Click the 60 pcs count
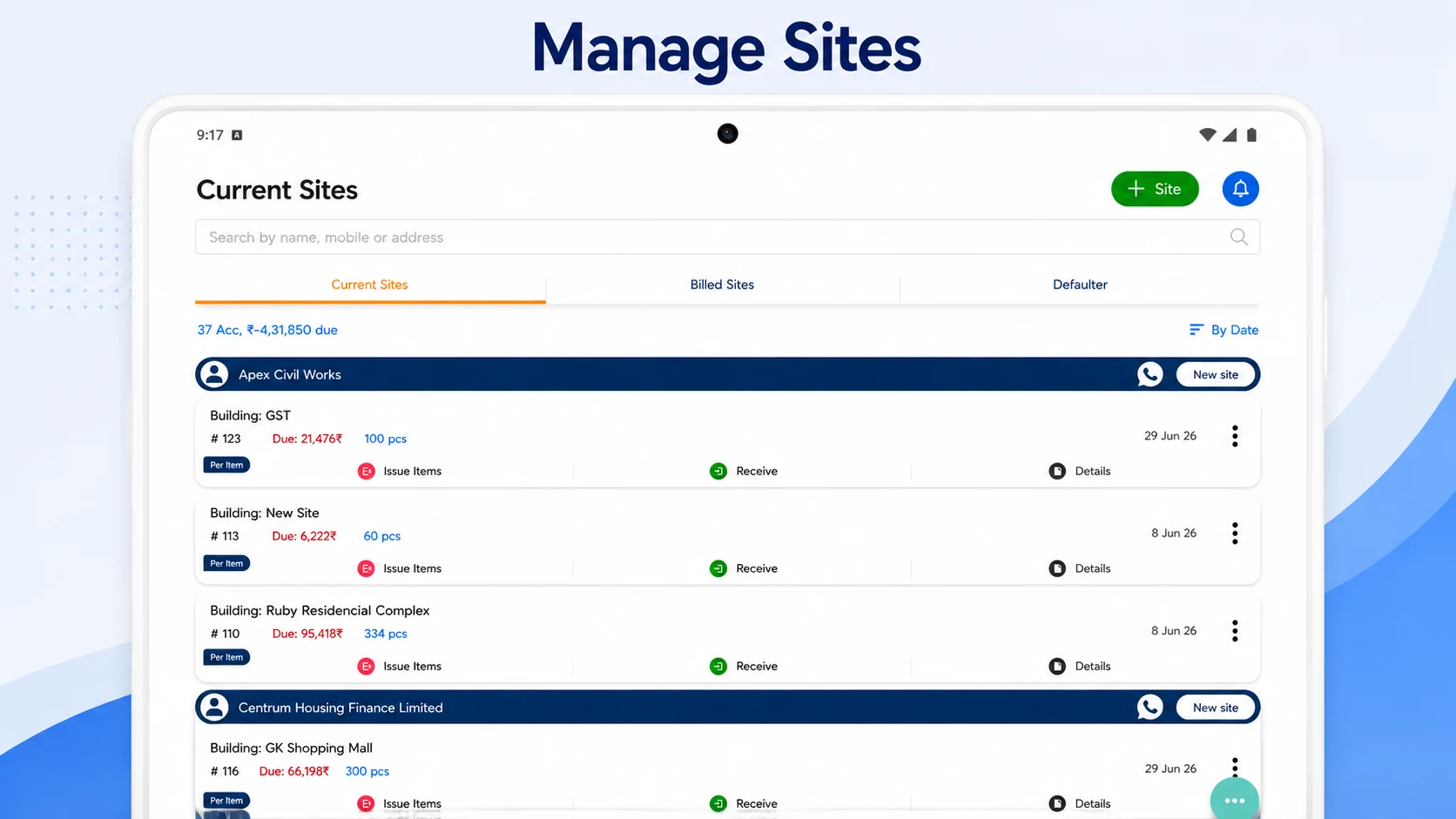 pyautogui.click(x=382, y=536)
